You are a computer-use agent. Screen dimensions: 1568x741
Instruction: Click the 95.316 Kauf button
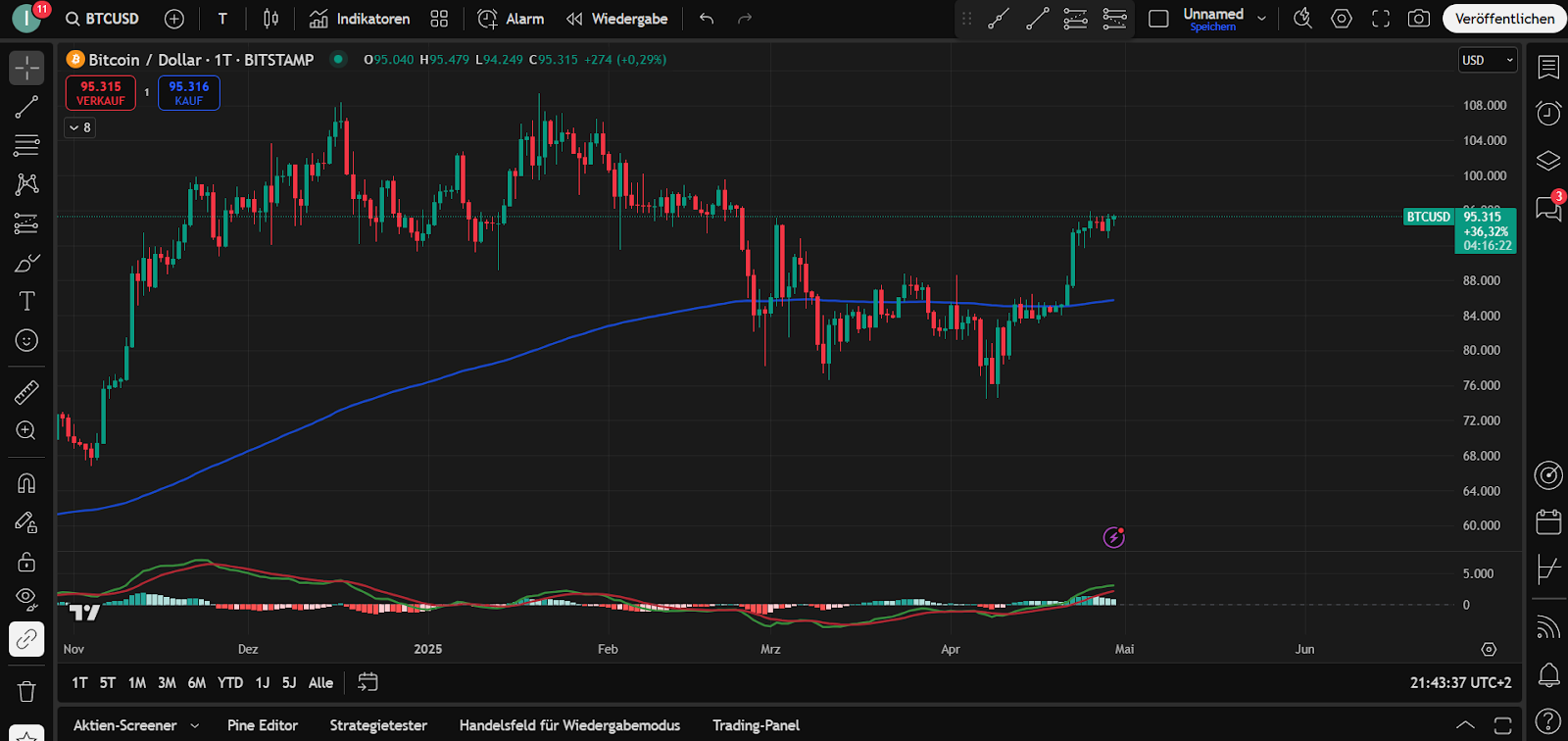click(x=189, y=93)
